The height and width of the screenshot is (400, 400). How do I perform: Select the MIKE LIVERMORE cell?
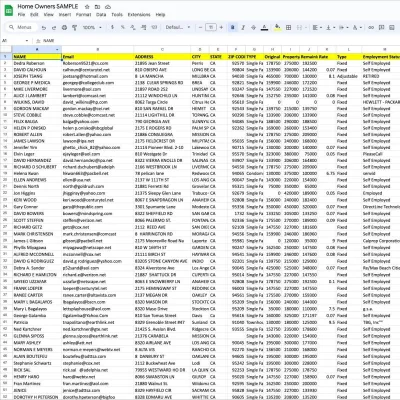37,89
